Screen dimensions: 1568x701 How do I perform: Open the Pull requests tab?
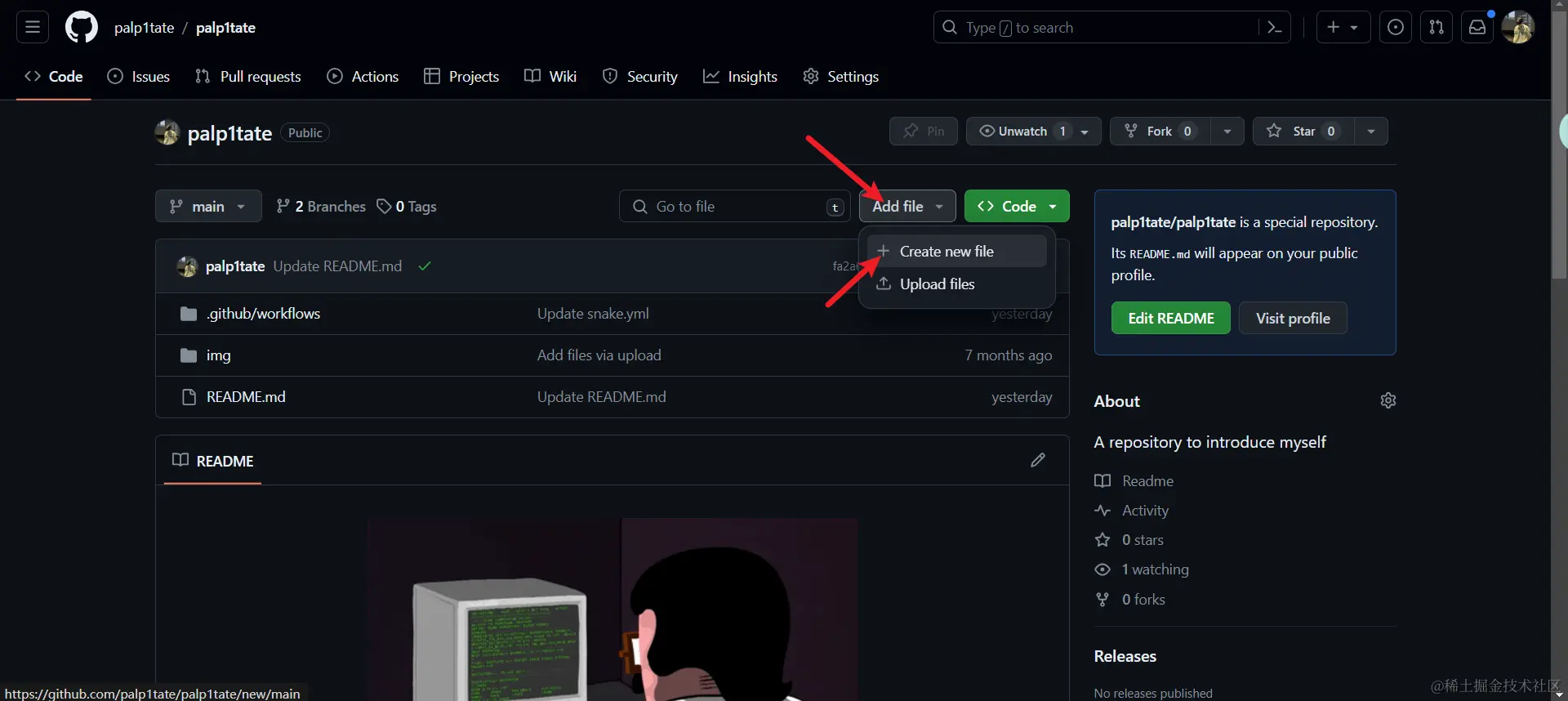248,76
